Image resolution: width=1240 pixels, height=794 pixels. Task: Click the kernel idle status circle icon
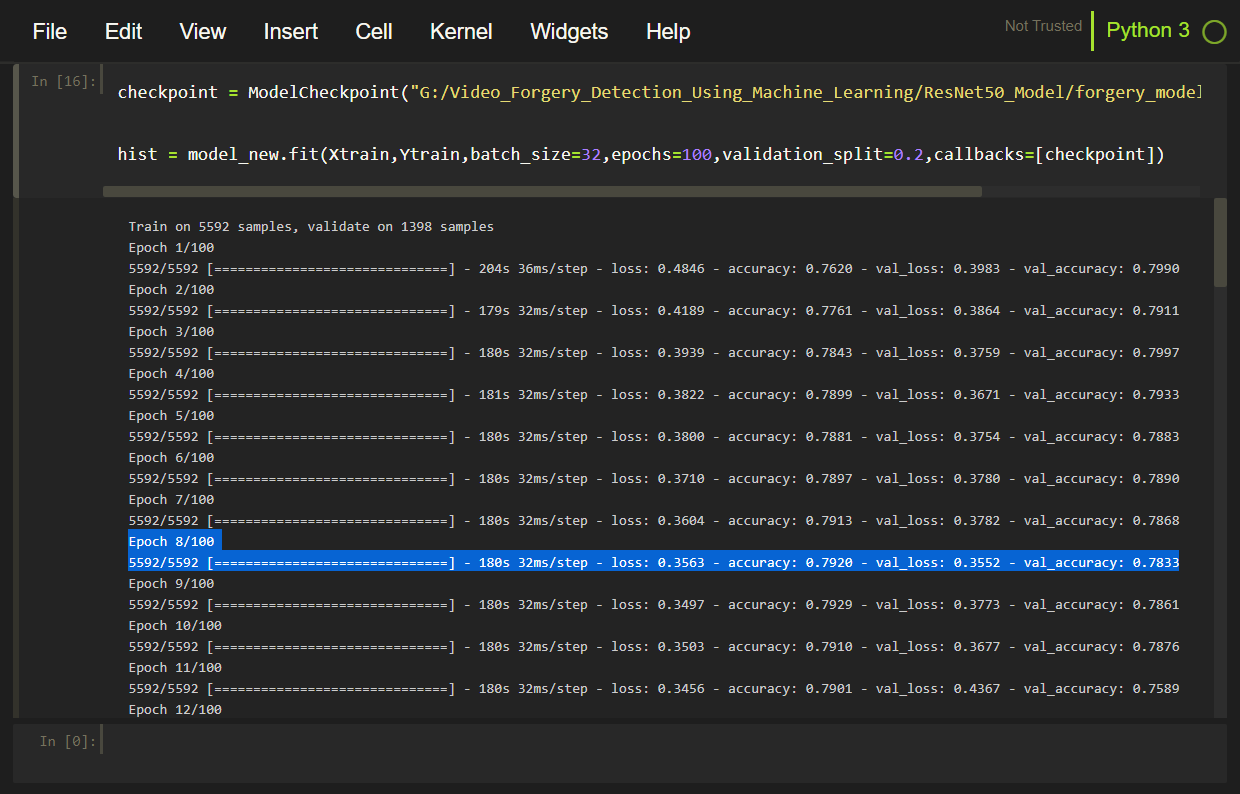1214,32
